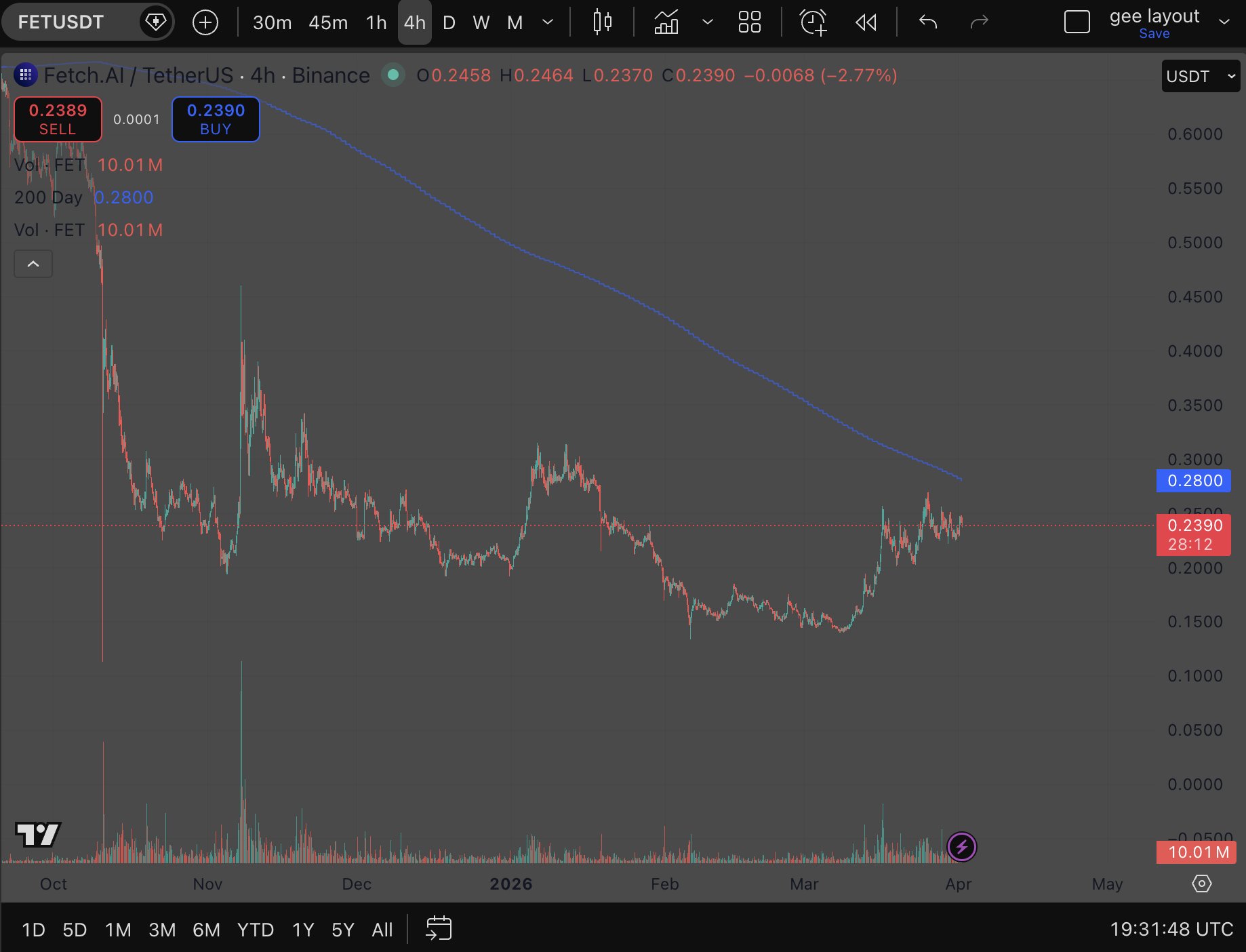Open the layout setup square icon

pos(1077,22)
